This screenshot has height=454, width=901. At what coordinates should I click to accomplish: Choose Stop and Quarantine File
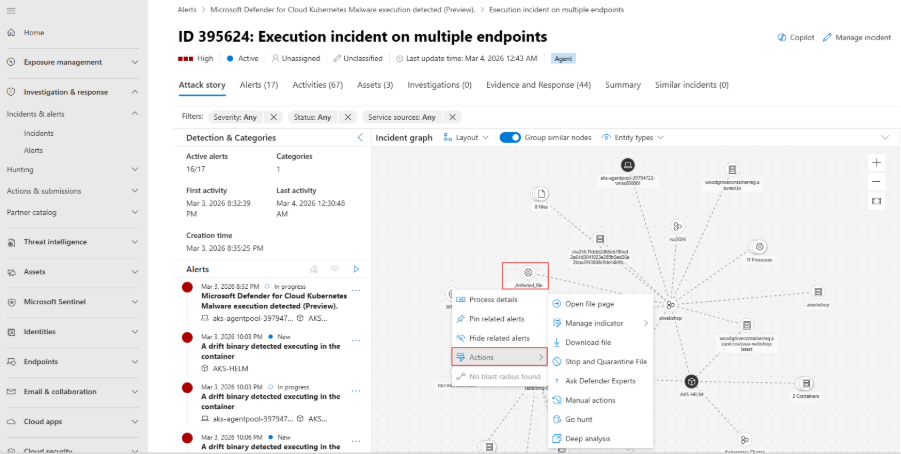click(600, 361)
